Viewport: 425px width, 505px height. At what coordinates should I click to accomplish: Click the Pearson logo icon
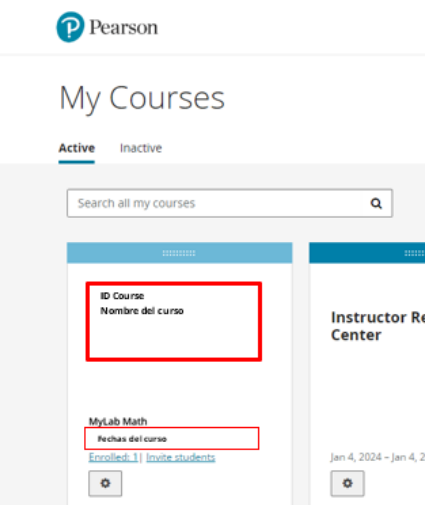70,27
